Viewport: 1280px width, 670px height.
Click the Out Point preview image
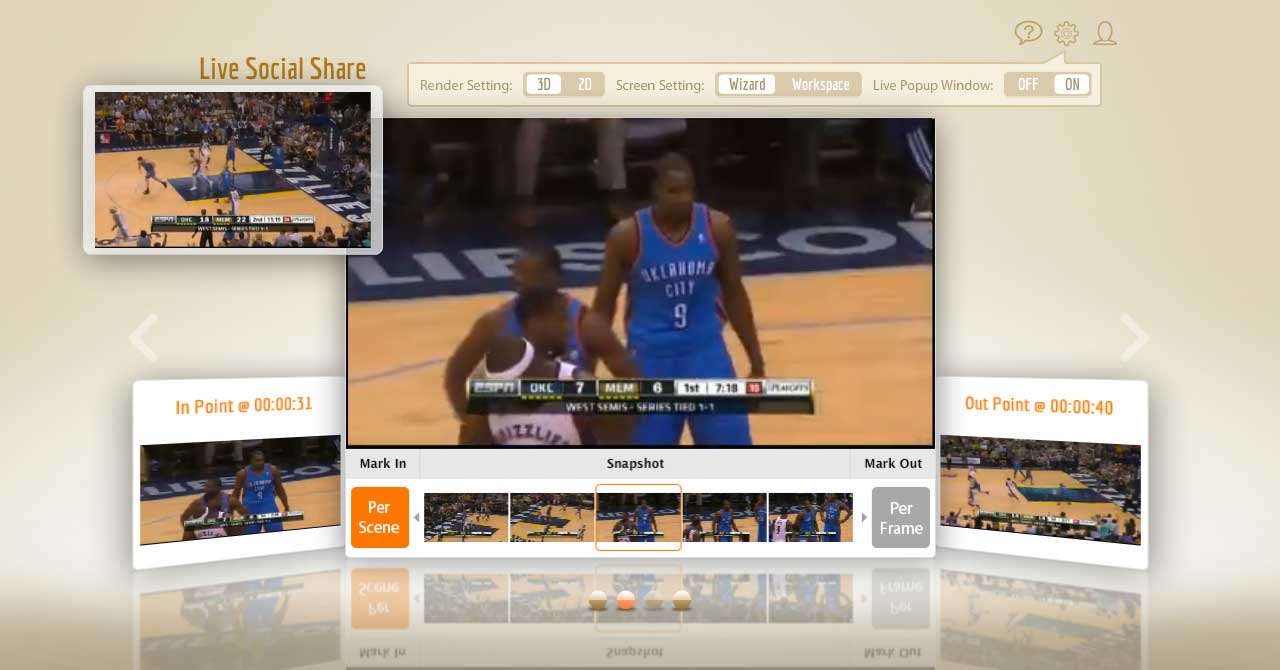(1040, 490)
